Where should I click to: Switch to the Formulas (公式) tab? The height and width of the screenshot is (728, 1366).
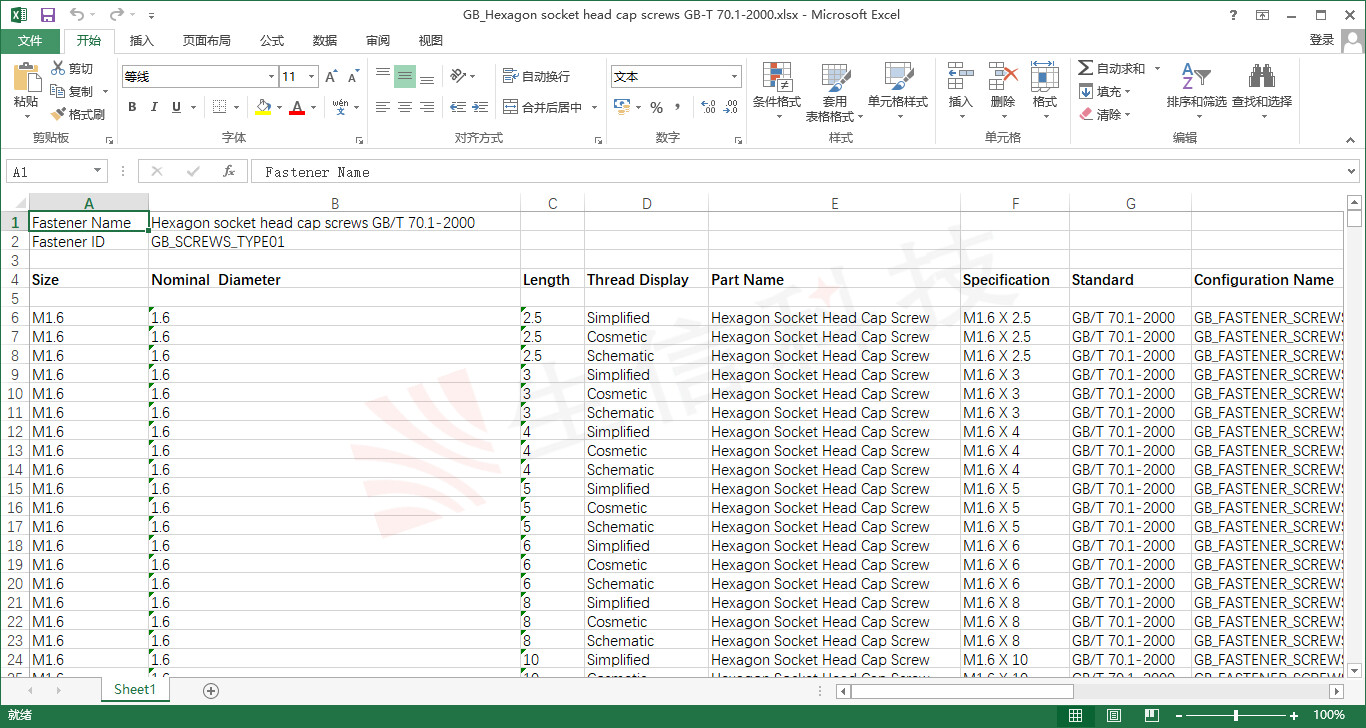(272, 40)
